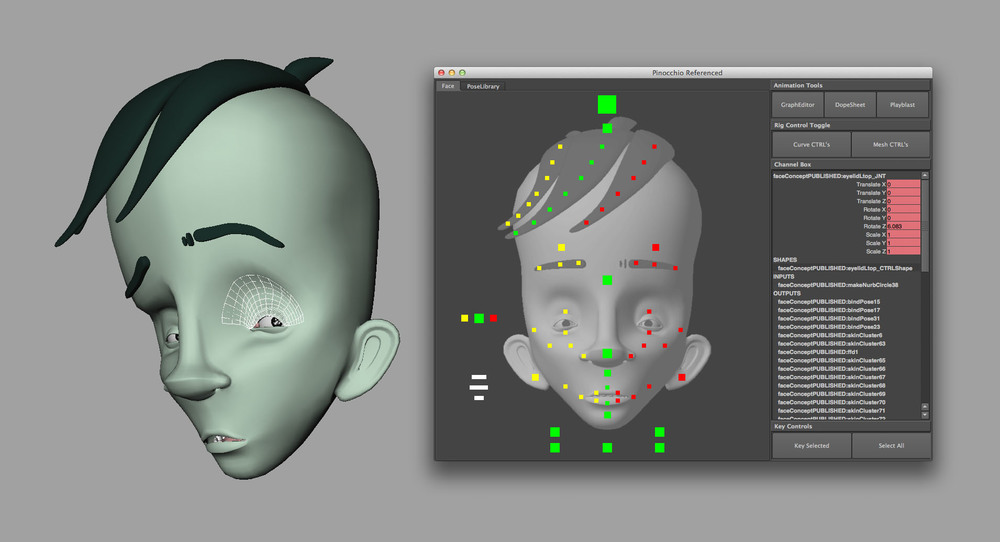Collapse the Channel Box section header
The image size is (1000, 542).
point(850,165)
